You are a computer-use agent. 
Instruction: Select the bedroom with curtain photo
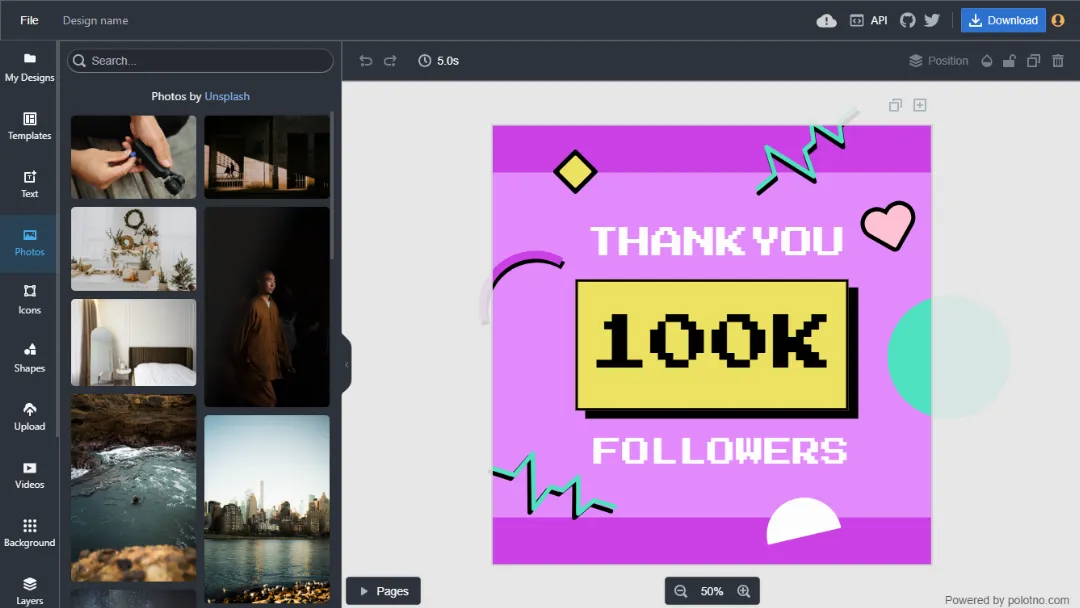[x=134, y=342]
